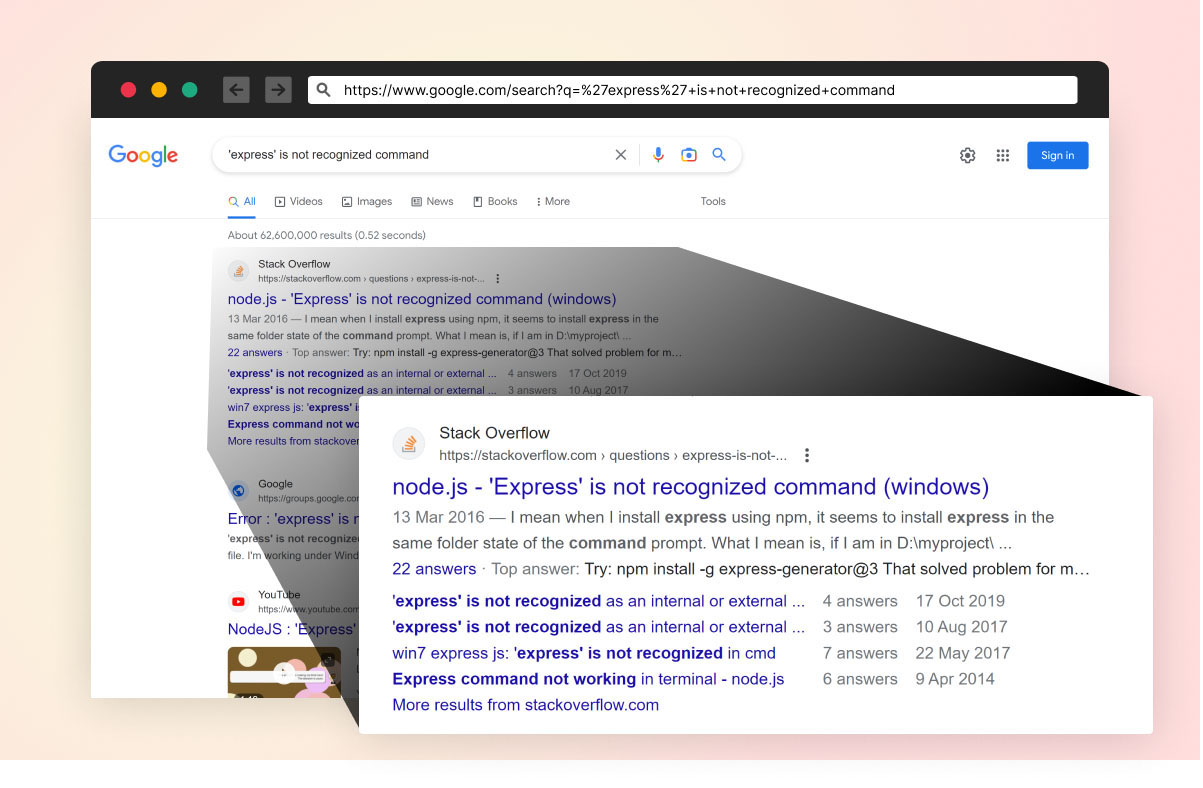
Task: Click the browser forward arrow
Action: click(x=278, y=90)
